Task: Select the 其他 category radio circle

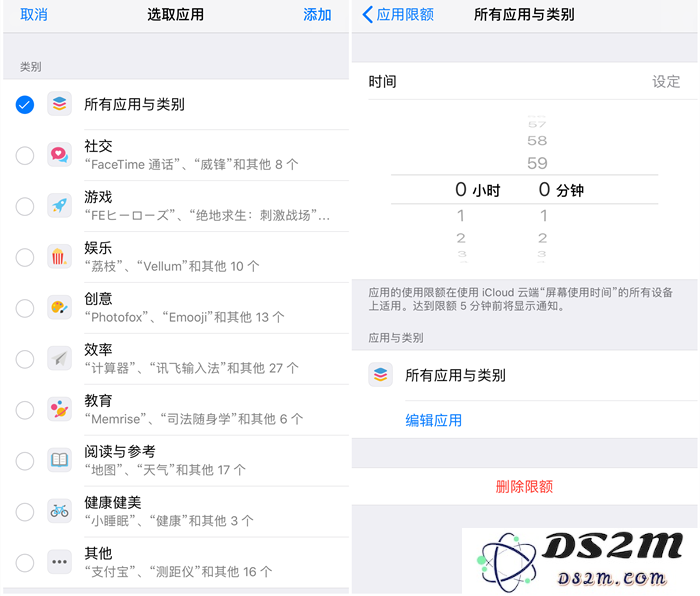Action: click(25, 563)
